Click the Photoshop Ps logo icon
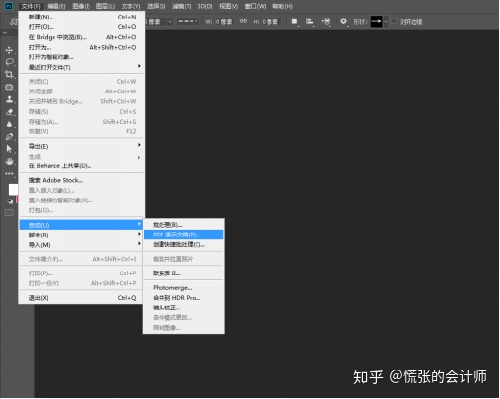Viewport: 500px width, 399px height. 9,6
